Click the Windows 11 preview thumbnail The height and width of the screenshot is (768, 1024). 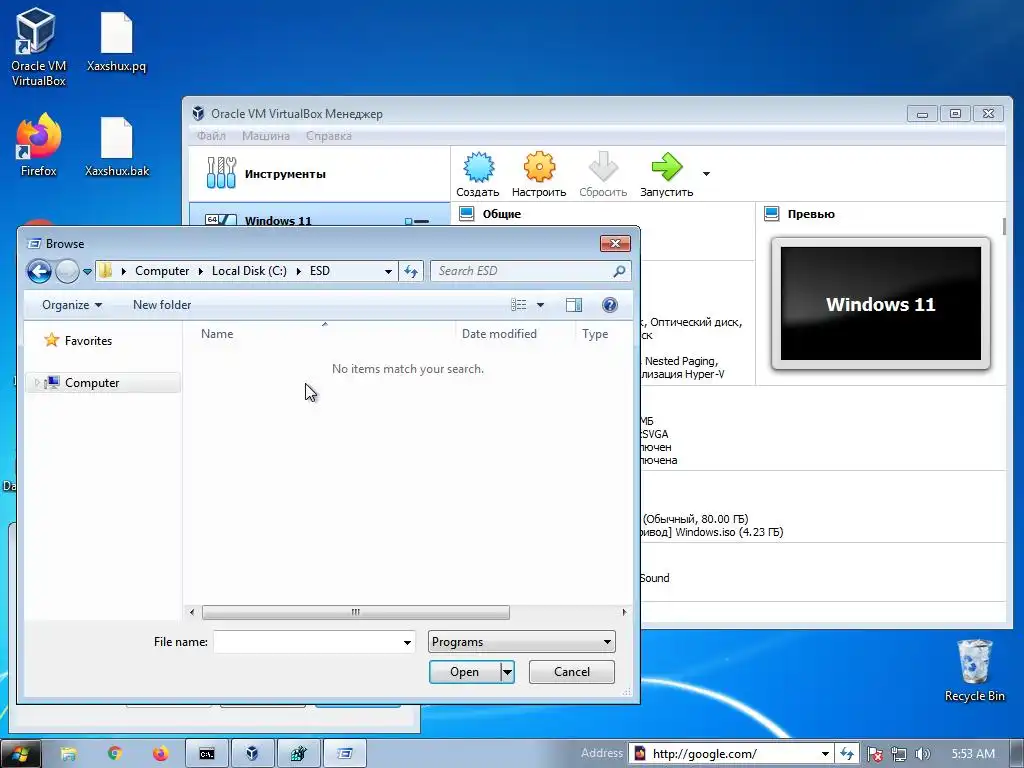pyautogui.click(x=880, y=304)
